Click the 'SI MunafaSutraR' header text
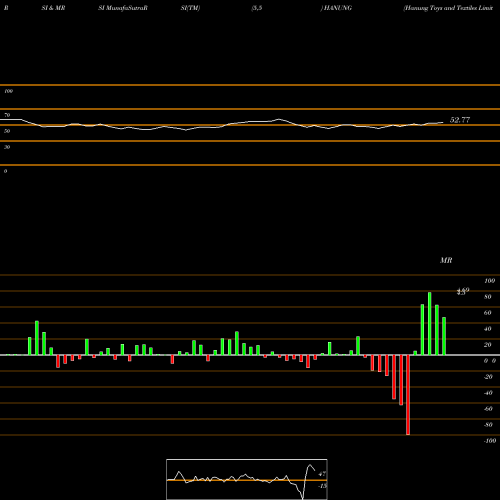 pos(123,8)
